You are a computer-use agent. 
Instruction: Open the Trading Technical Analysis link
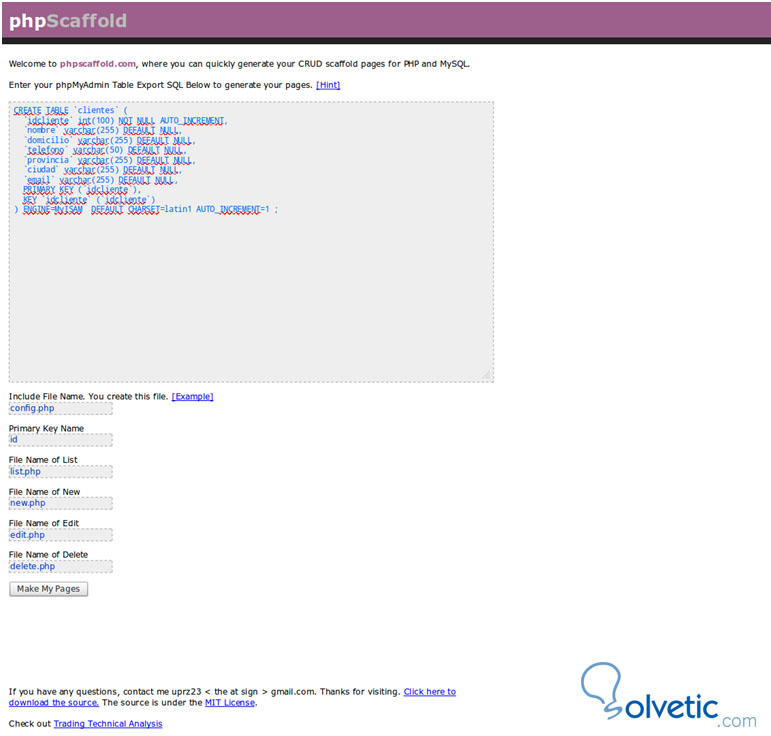click(108, 724)
